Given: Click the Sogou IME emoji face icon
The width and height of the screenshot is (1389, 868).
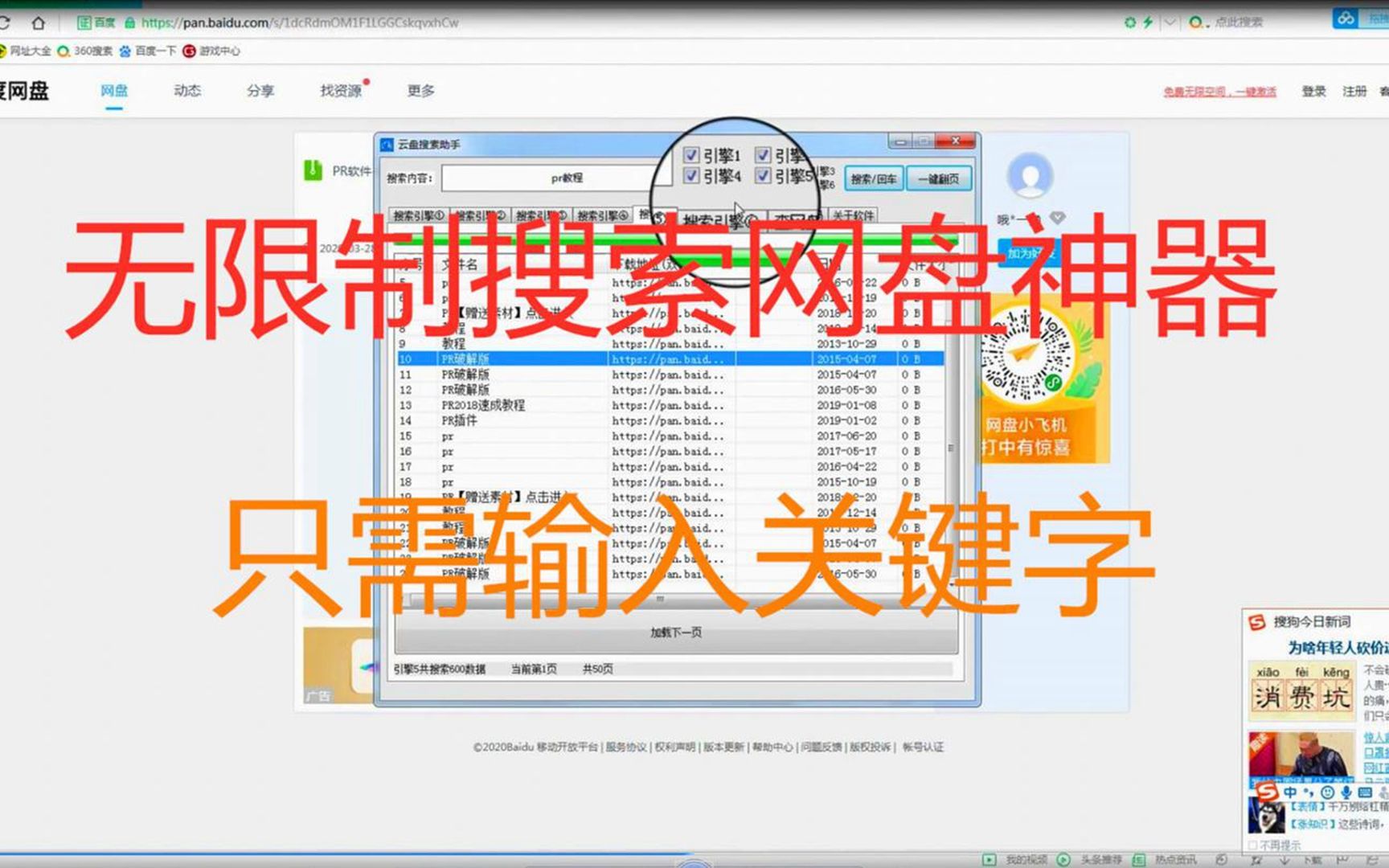Looking at the screenshot, I should tap(1327, 792).
